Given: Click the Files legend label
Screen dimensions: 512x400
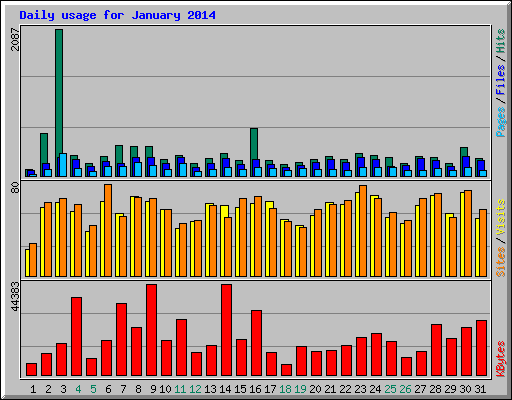Looking at the screenshot, I should 500,80.
